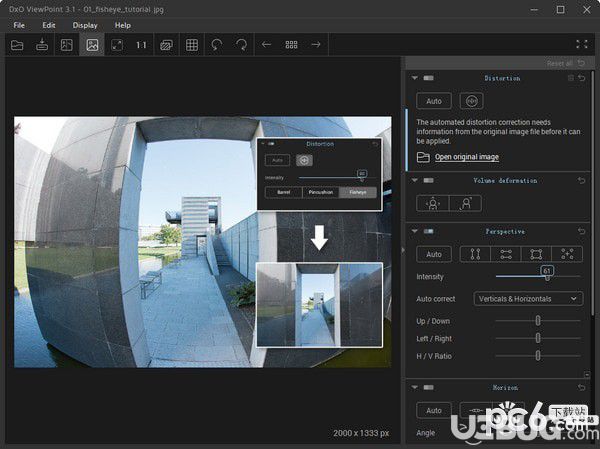Rotate image right (clockwise)
This screenshot has height=449, width=600.
(241, 45)
